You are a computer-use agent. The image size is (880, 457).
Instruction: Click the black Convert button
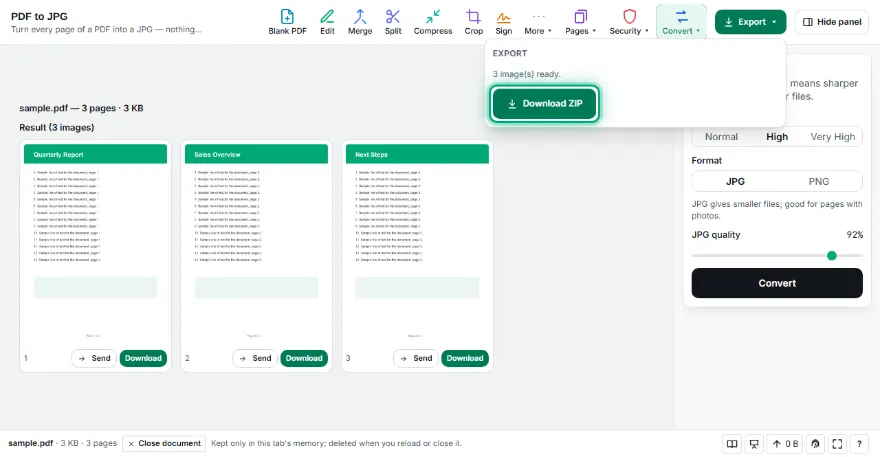777,283
